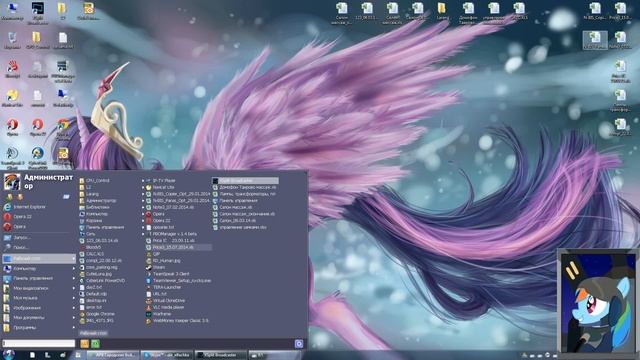Viewport: 640px width, 360px height.
Task: Open Internet Explorer from the start menu
Action: click(x=24, y=207)
